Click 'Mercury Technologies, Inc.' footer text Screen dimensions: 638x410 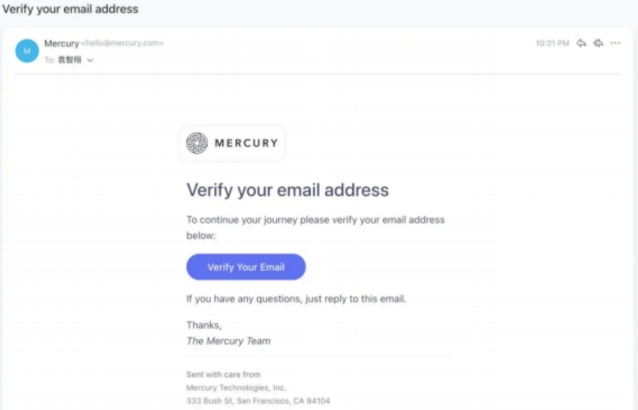[x=236, y=387]
